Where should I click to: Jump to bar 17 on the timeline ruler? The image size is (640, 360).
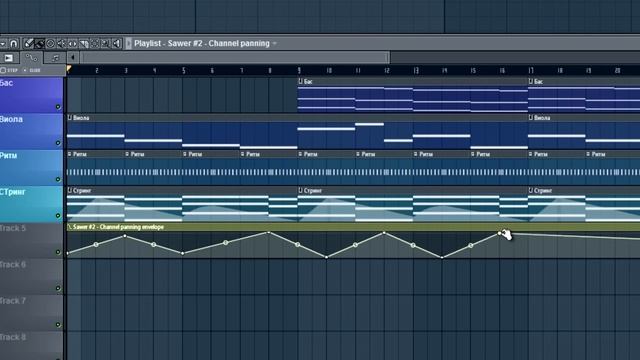pyautogui.click(x=531, y=71)
